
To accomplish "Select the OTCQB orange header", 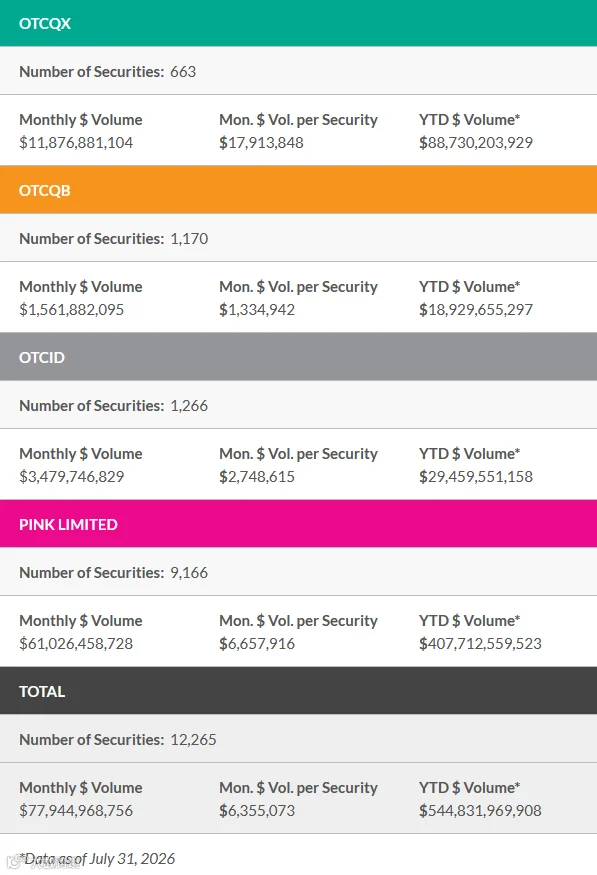I will [298, 190].
